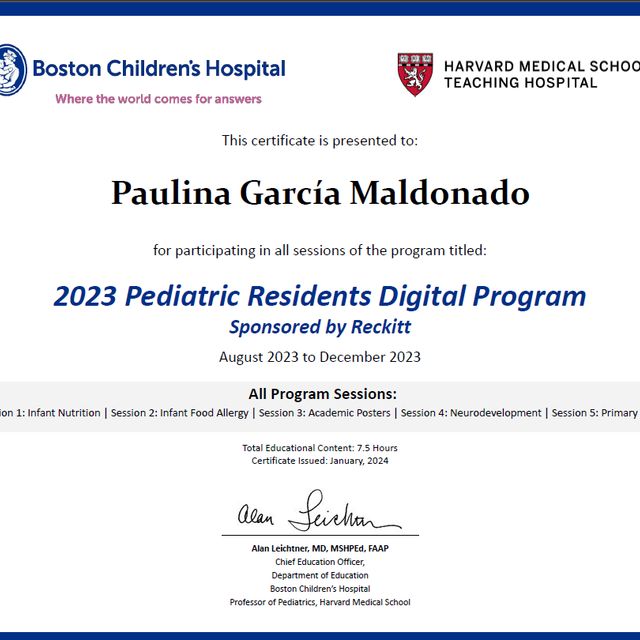Image resolution: width=640 pixels, height=640 pixels.
Task: Click the recipient name 'Paulina García Maldonado'
Action: 320,193
